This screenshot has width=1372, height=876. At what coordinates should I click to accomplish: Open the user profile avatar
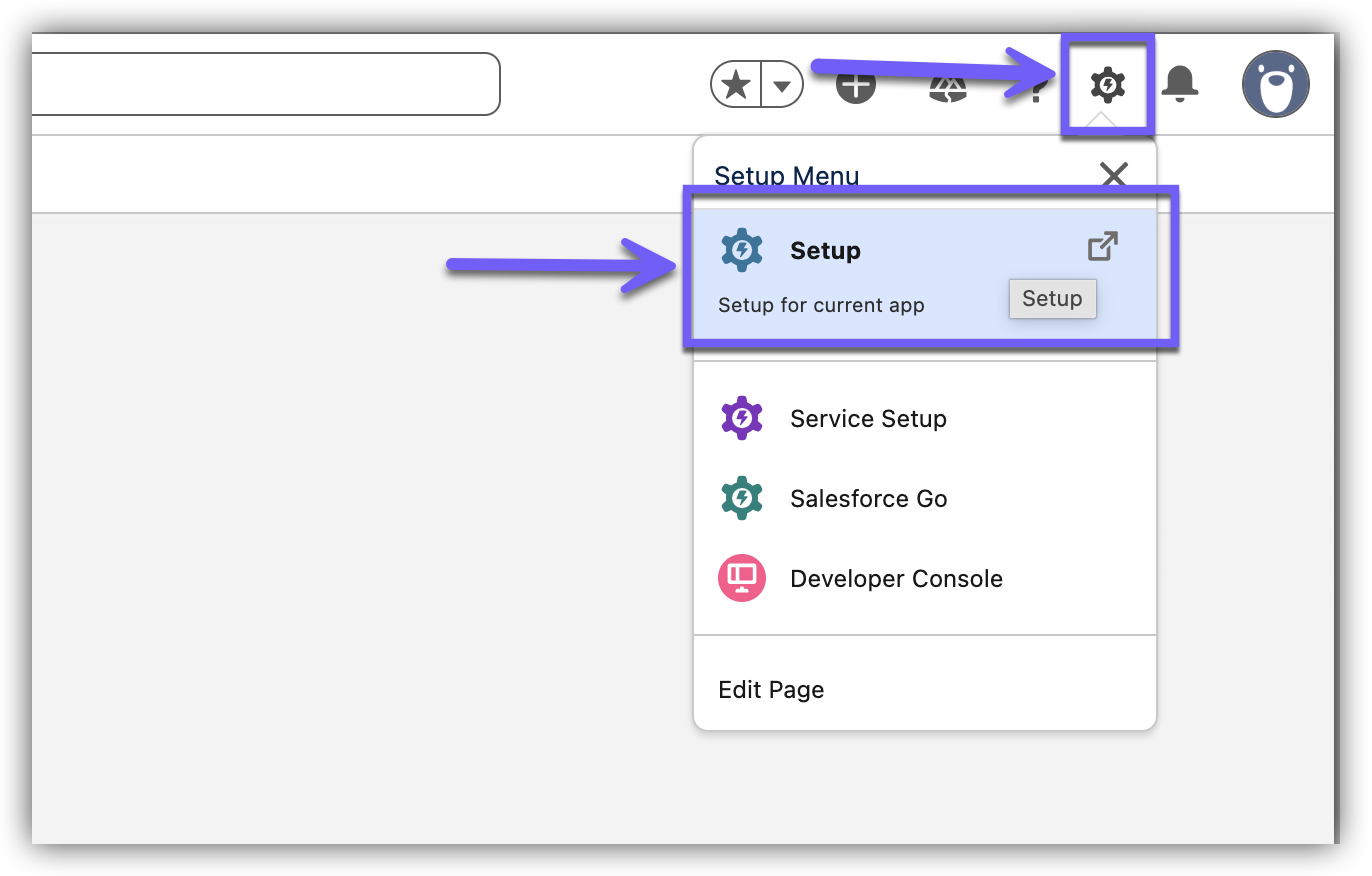point(1275,84)
